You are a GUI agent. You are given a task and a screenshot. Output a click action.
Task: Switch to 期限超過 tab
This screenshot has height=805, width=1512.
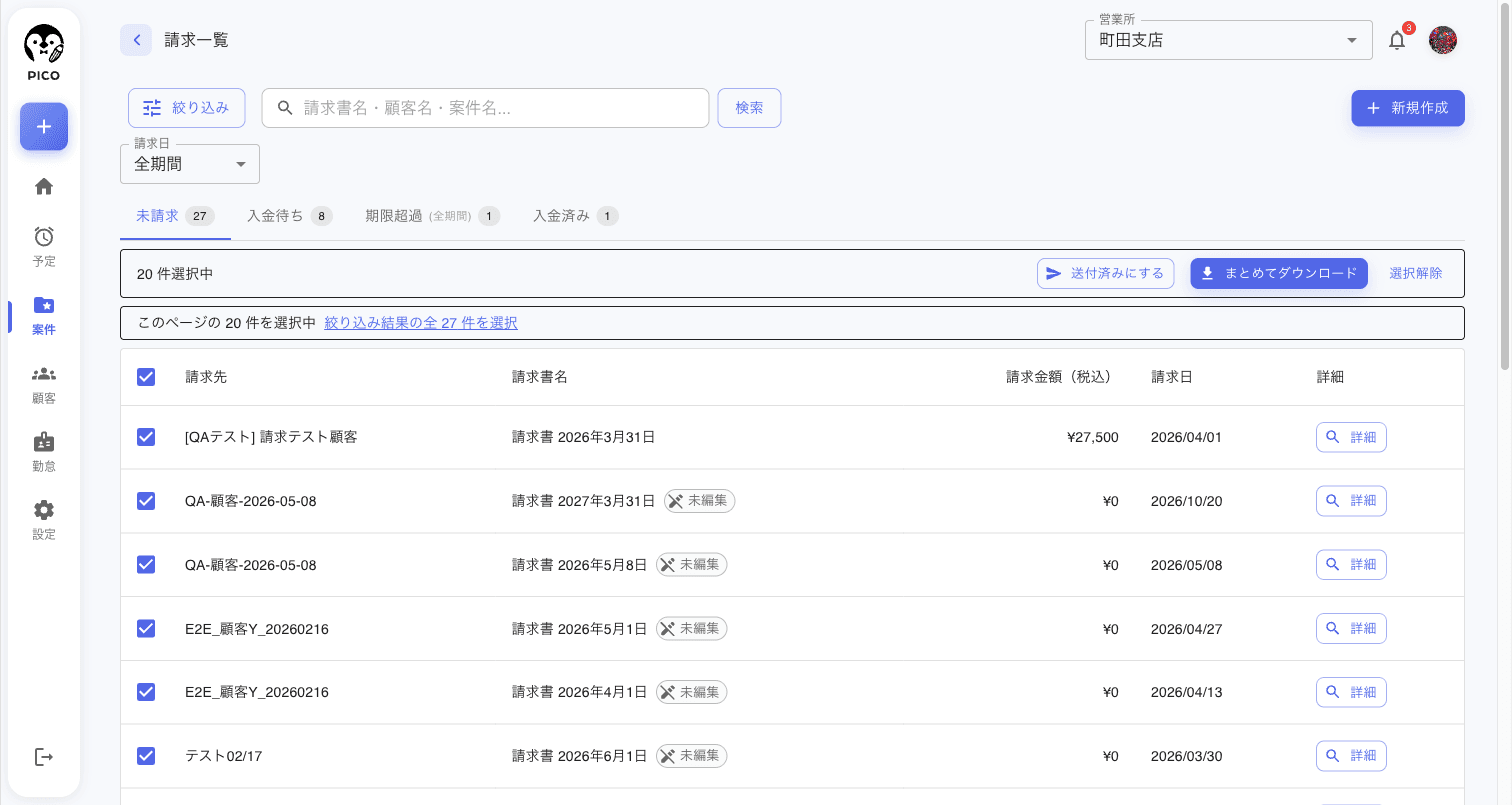click(x=432, y=216)
